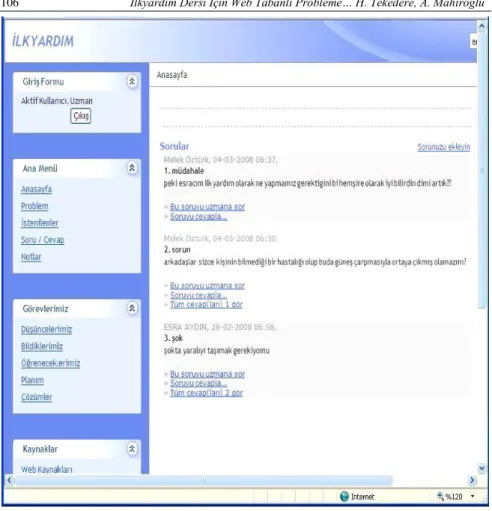Screen dimensions: 492x511
Task: Click the vertical scrollbar up arrow
Action: 482,27
